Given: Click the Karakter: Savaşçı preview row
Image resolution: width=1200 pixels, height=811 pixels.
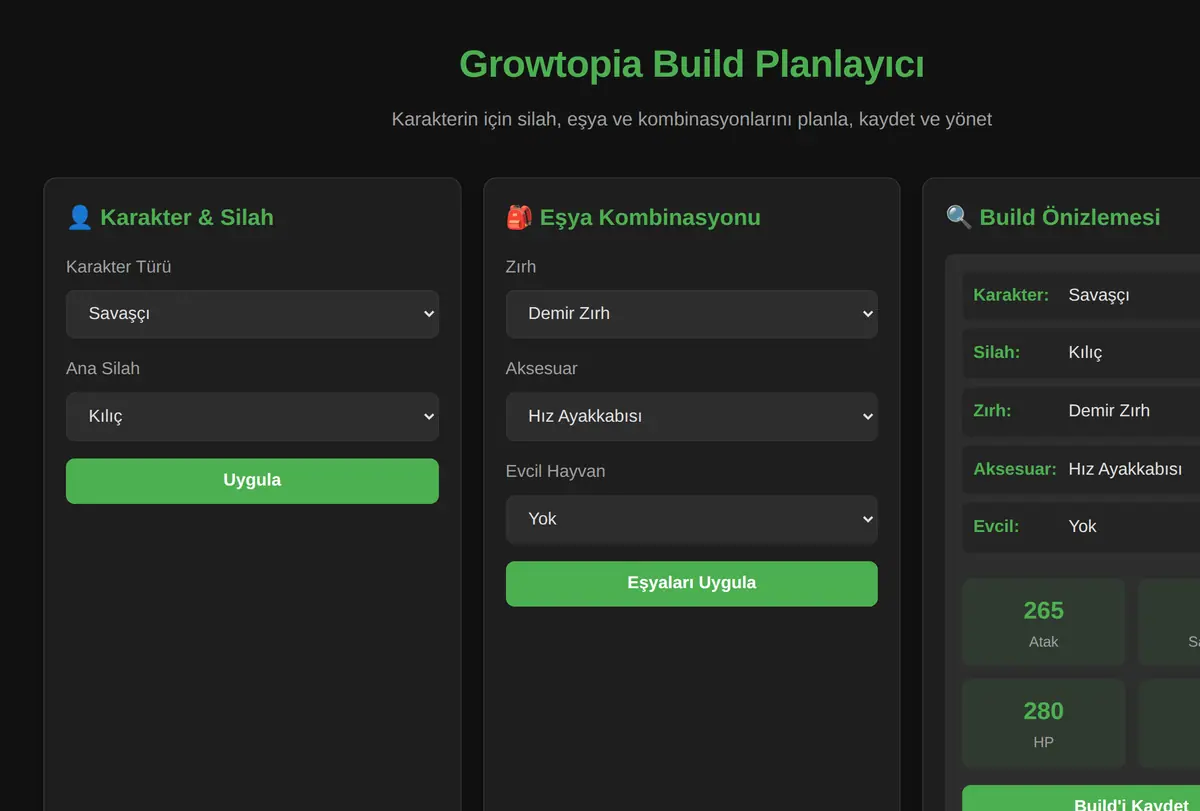Looking at the screenshot, I should tap(1081, 295).
